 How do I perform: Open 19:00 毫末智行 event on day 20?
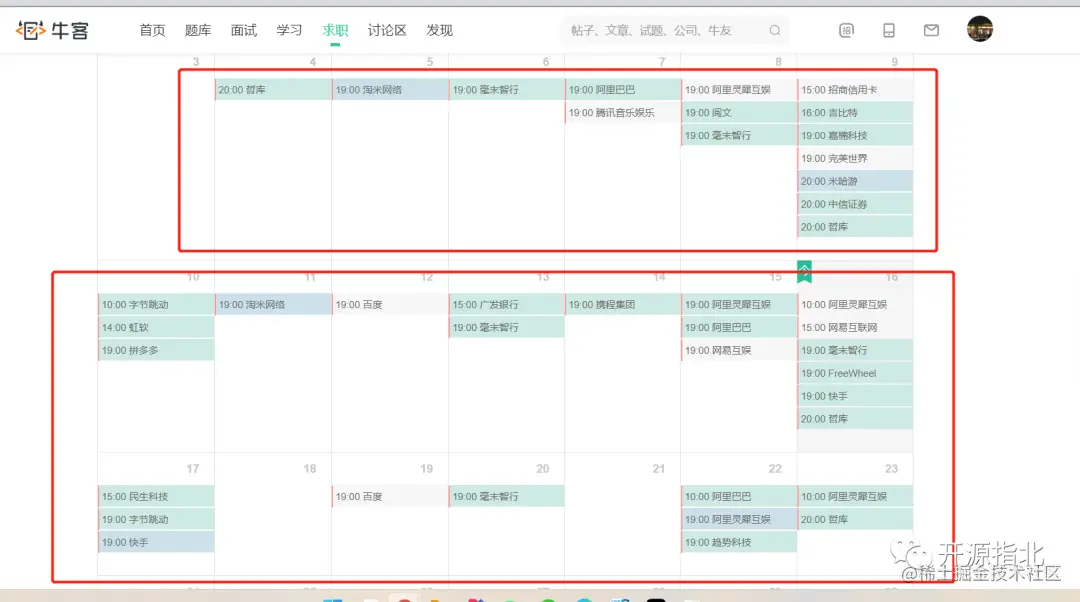[x=506, y=497]
